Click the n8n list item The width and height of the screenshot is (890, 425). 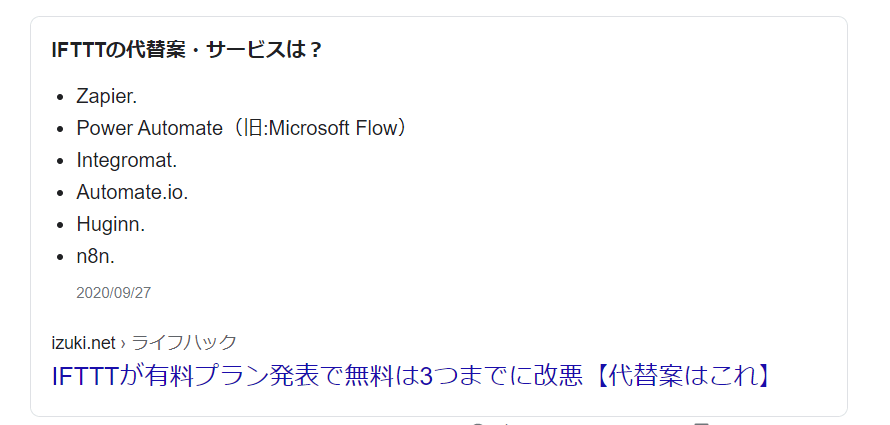point(95,256)
